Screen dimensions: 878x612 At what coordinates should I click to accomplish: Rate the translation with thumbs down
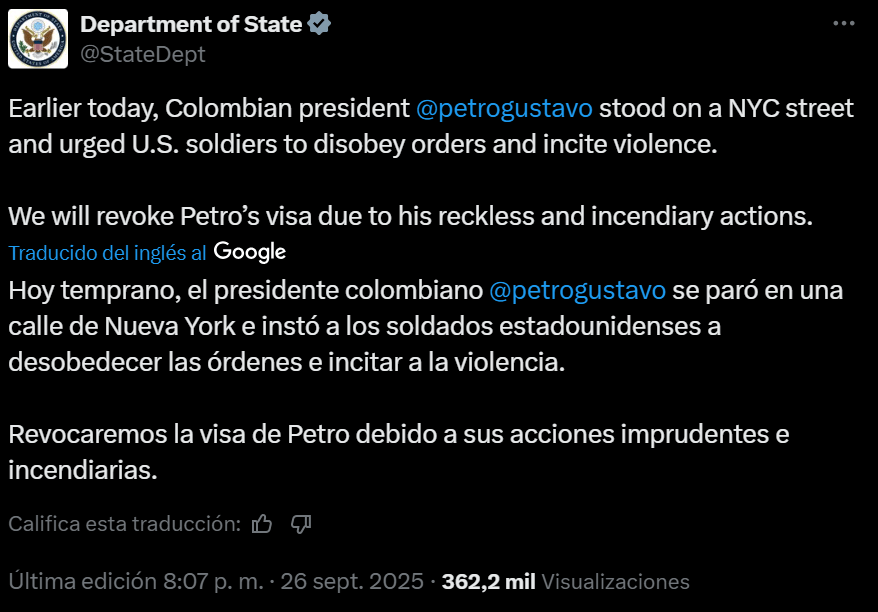click(x=301, y=523)
